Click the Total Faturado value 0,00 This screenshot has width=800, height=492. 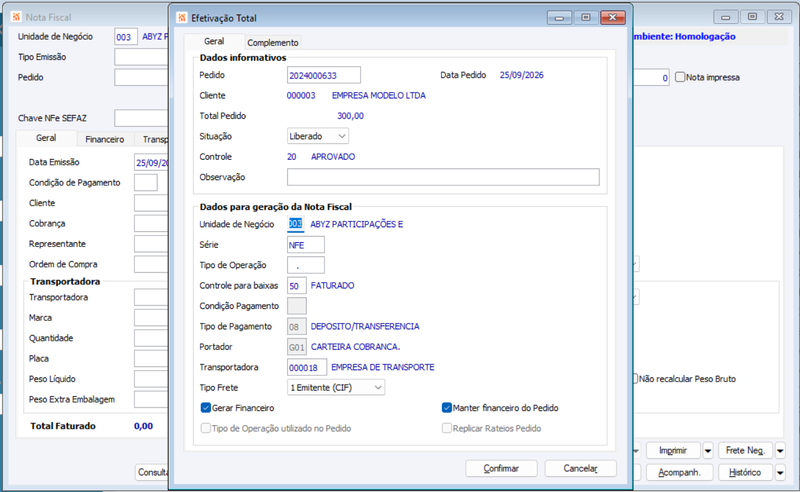tap(143, 426)
